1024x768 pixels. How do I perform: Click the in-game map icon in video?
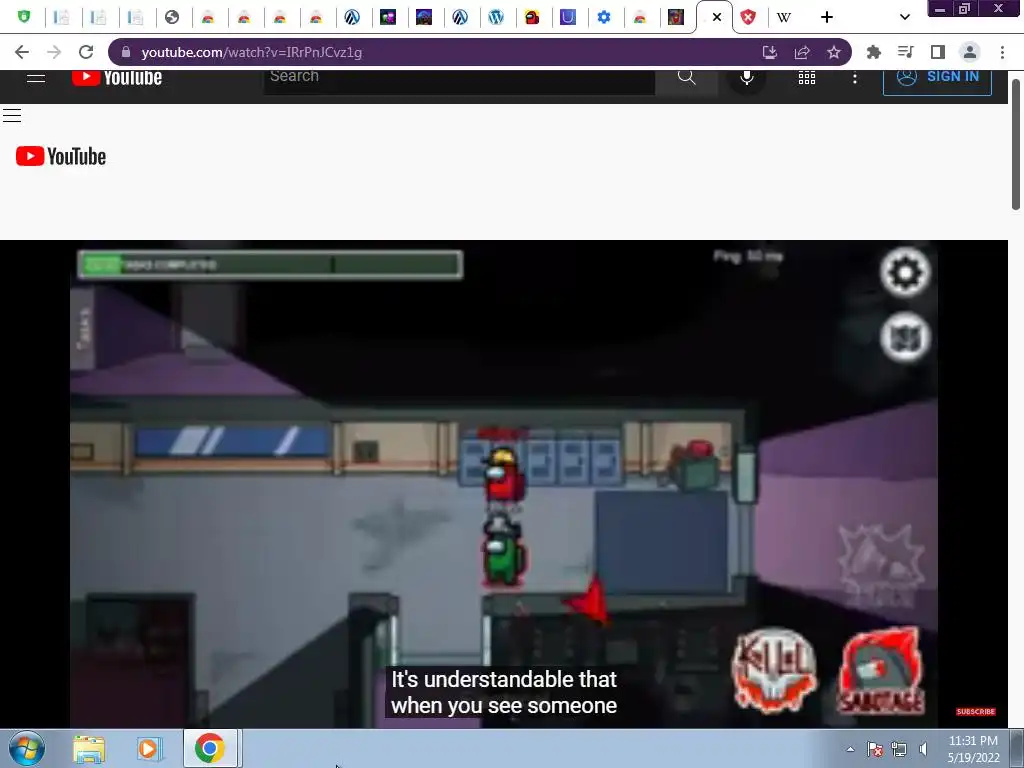(904, 338)
